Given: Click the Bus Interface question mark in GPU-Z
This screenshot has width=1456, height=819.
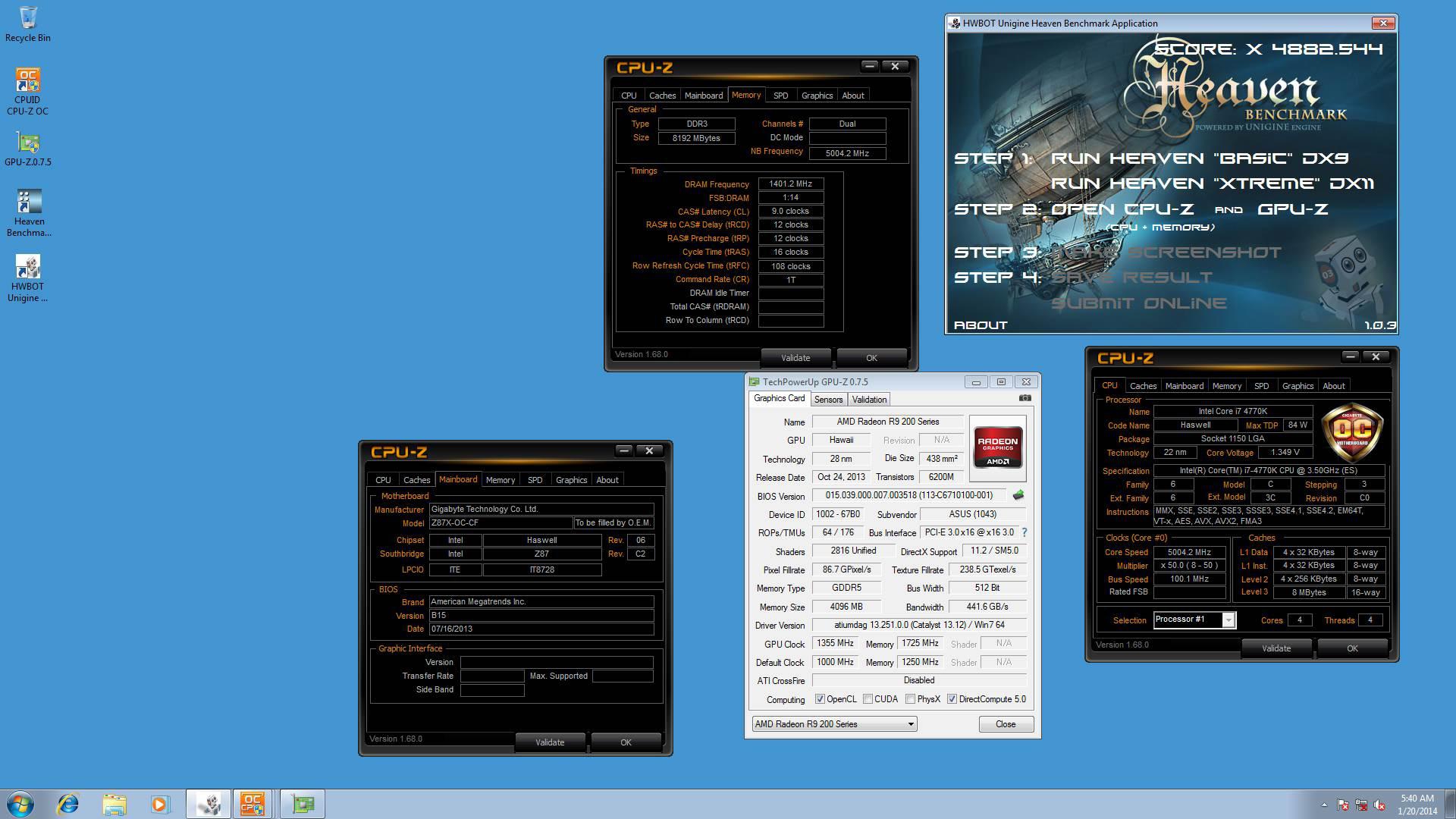Looking at the screenshot, I should pos(1024,532).
